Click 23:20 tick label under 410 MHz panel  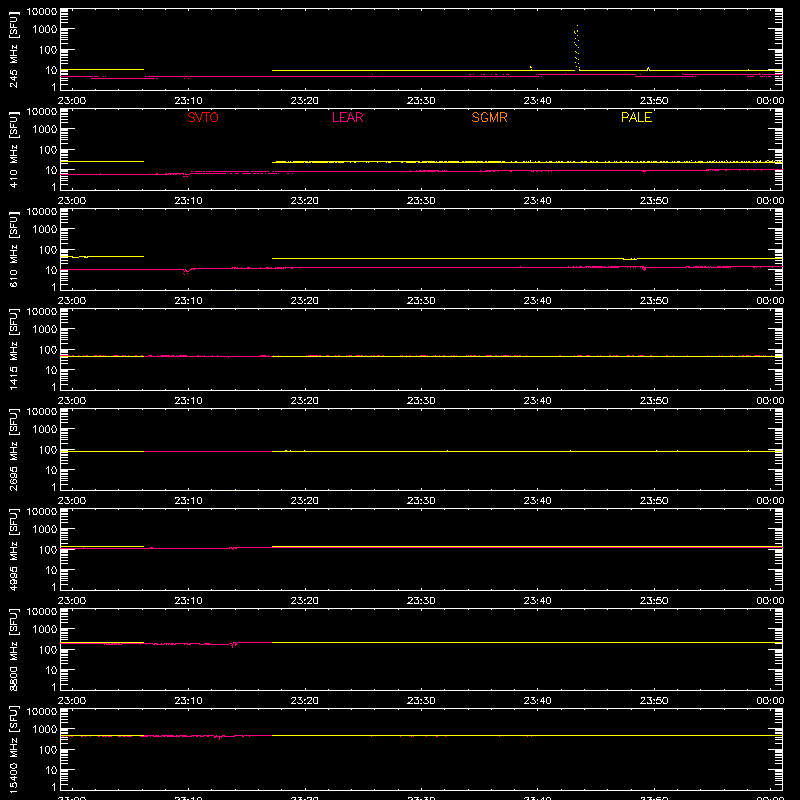coord(305,201)
